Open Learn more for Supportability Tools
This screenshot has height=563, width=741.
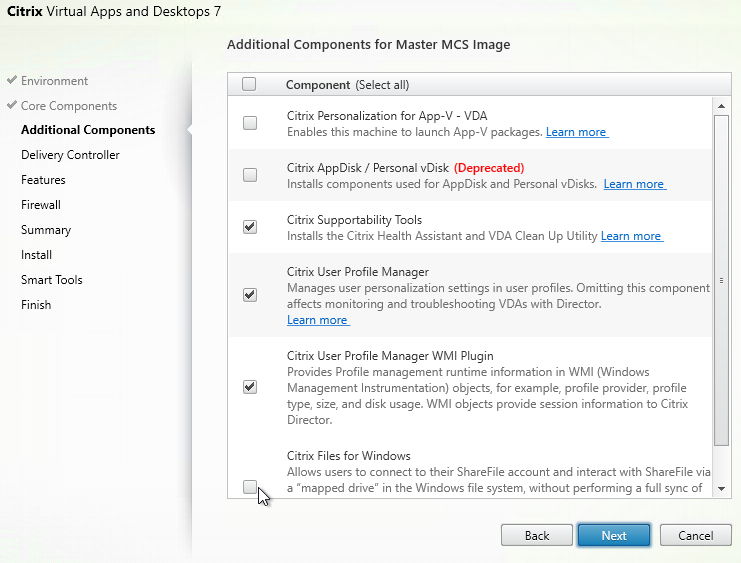(632, 236)
